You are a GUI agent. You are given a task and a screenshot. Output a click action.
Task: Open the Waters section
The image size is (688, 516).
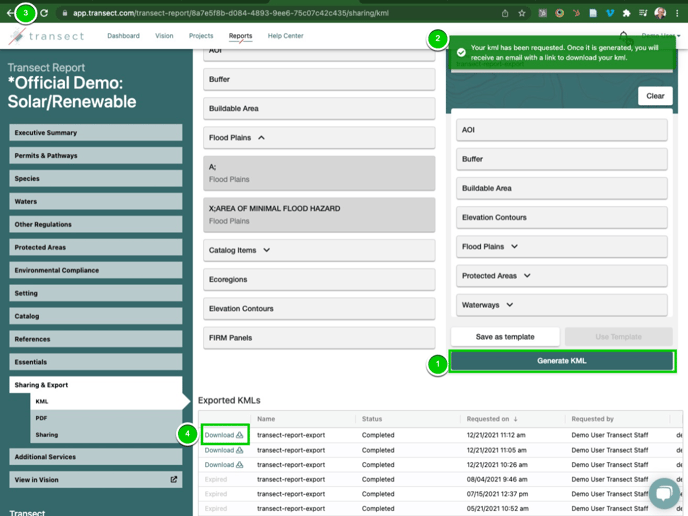point(96,201)
